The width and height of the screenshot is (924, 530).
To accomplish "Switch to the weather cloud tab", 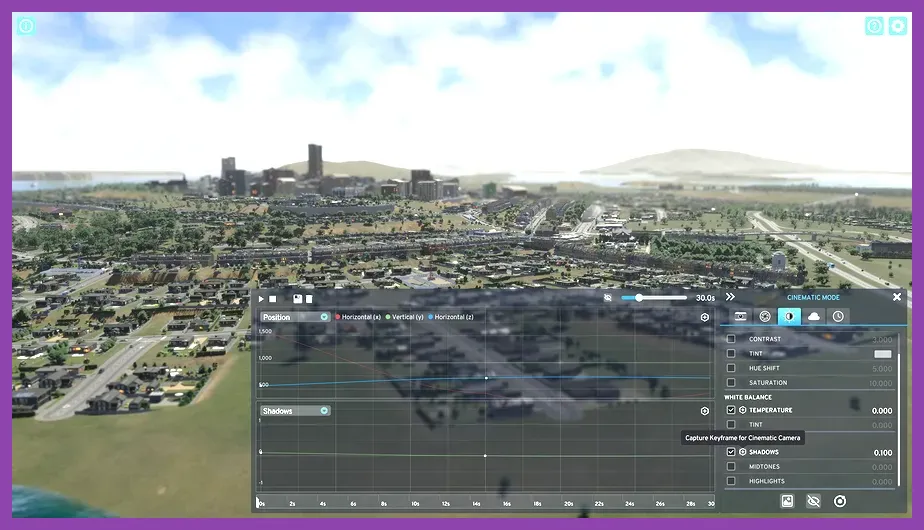I will (x=814, y=317).
